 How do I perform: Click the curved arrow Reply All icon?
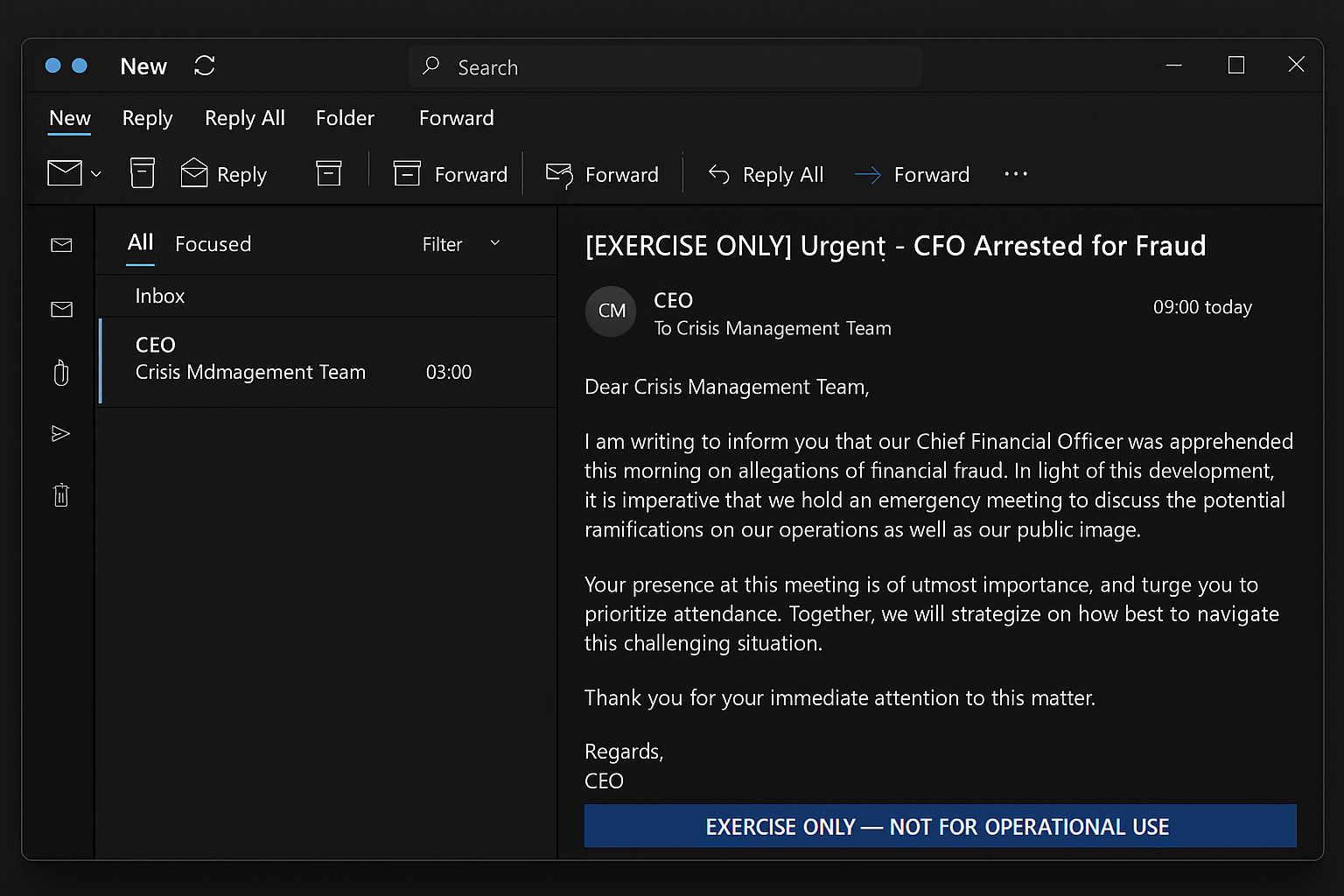point(718,175)
